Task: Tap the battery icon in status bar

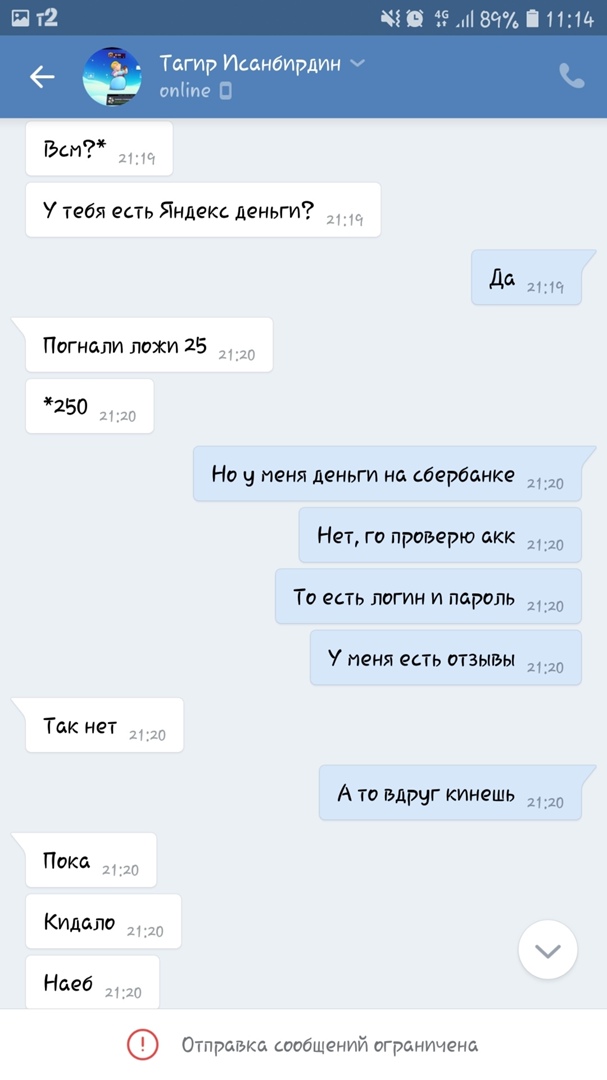Action: pyautogui.click(x=531, y=19)
